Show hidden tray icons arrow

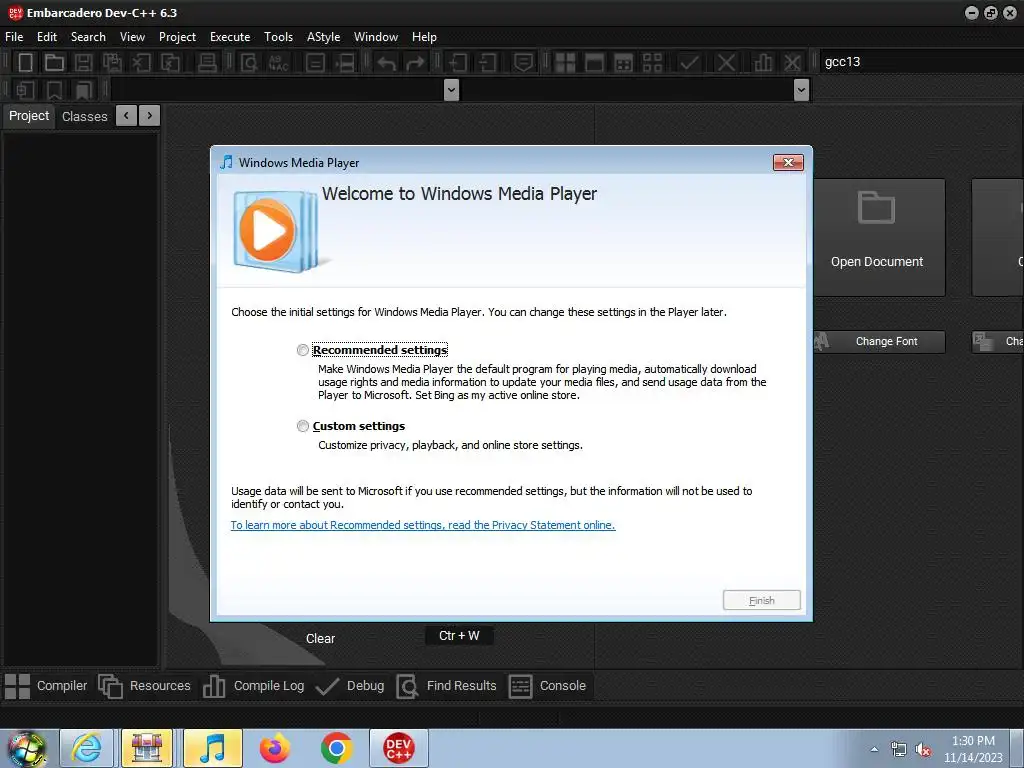874,749
